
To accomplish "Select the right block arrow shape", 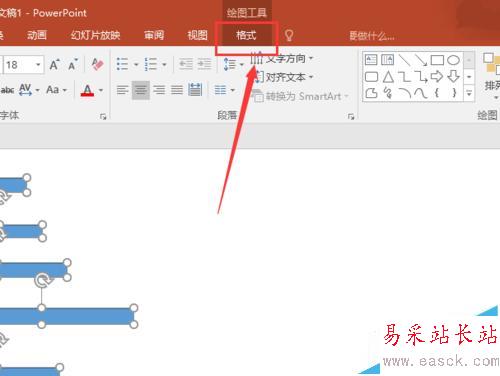I will [437, 77].
